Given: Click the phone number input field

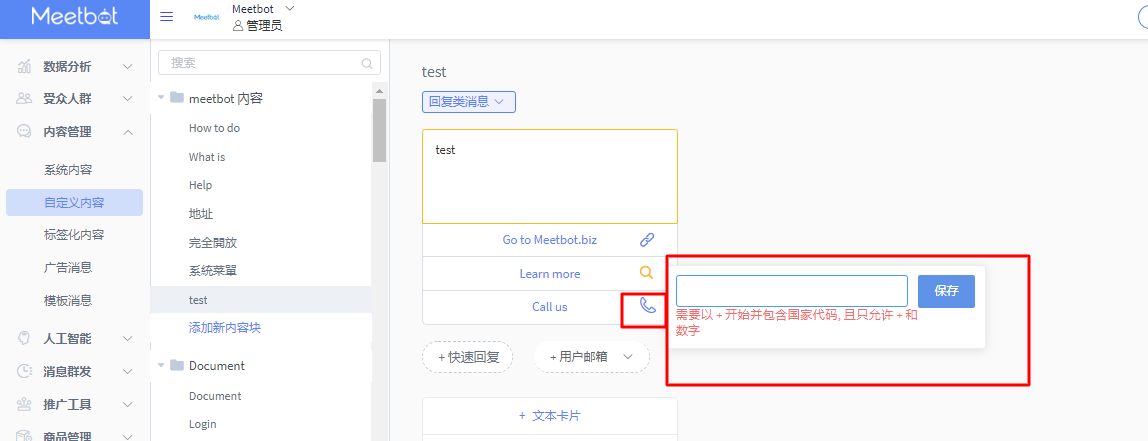Looking at the screenshot, I should pyautogui.click(x=791, y=291).
